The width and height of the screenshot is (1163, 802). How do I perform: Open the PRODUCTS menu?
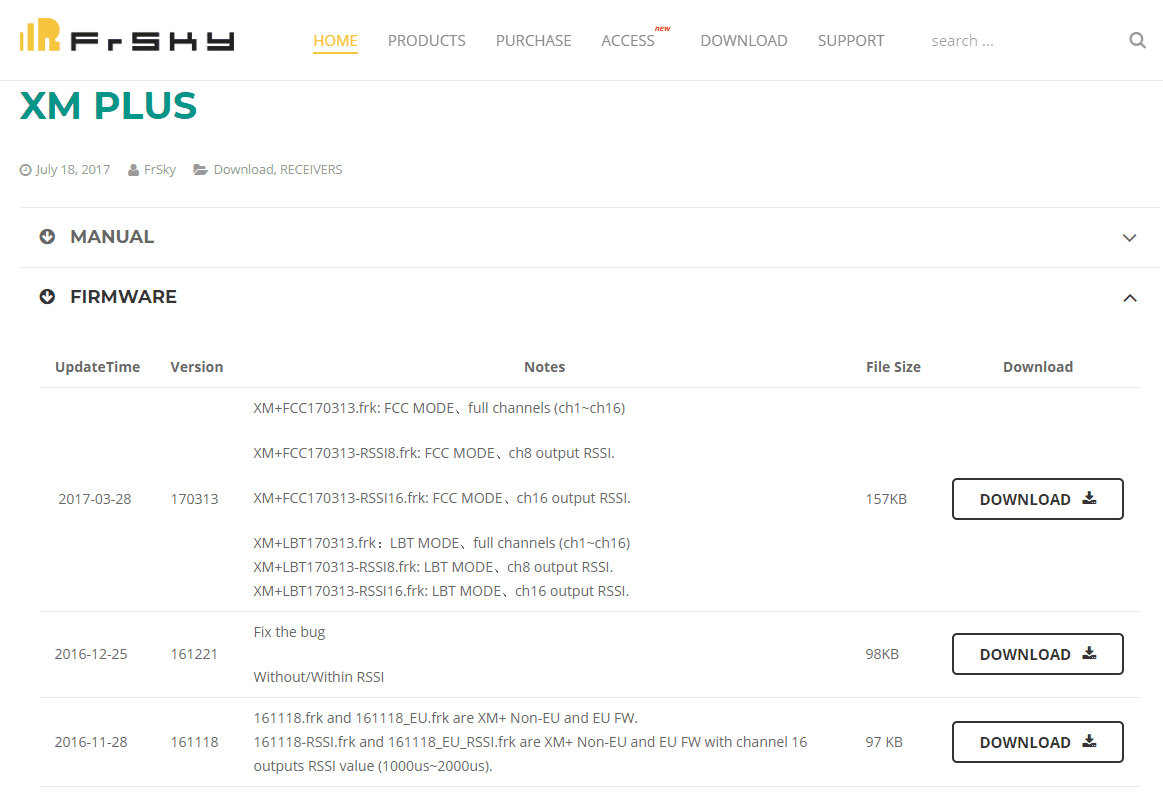point(426,41)
